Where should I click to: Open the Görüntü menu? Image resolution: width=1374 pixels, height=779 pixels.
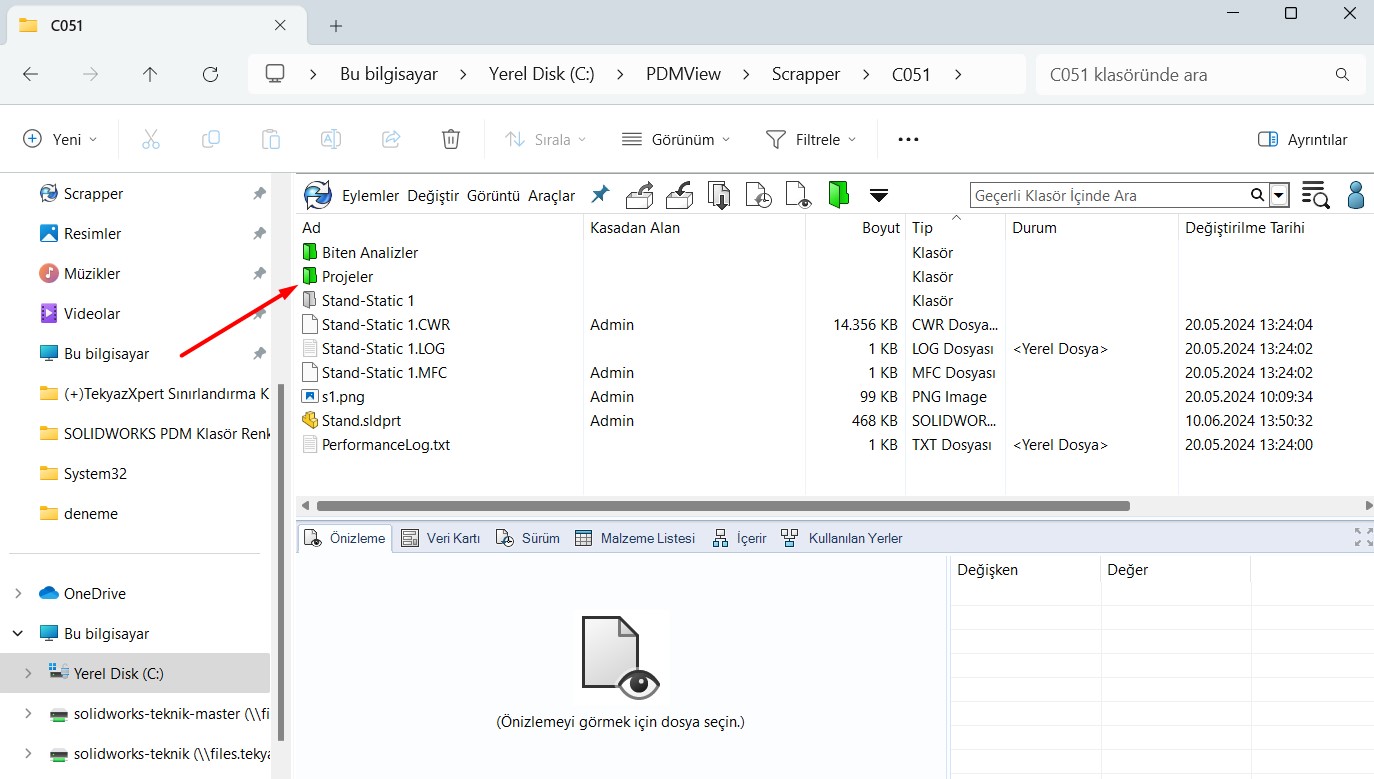point(494,195)
